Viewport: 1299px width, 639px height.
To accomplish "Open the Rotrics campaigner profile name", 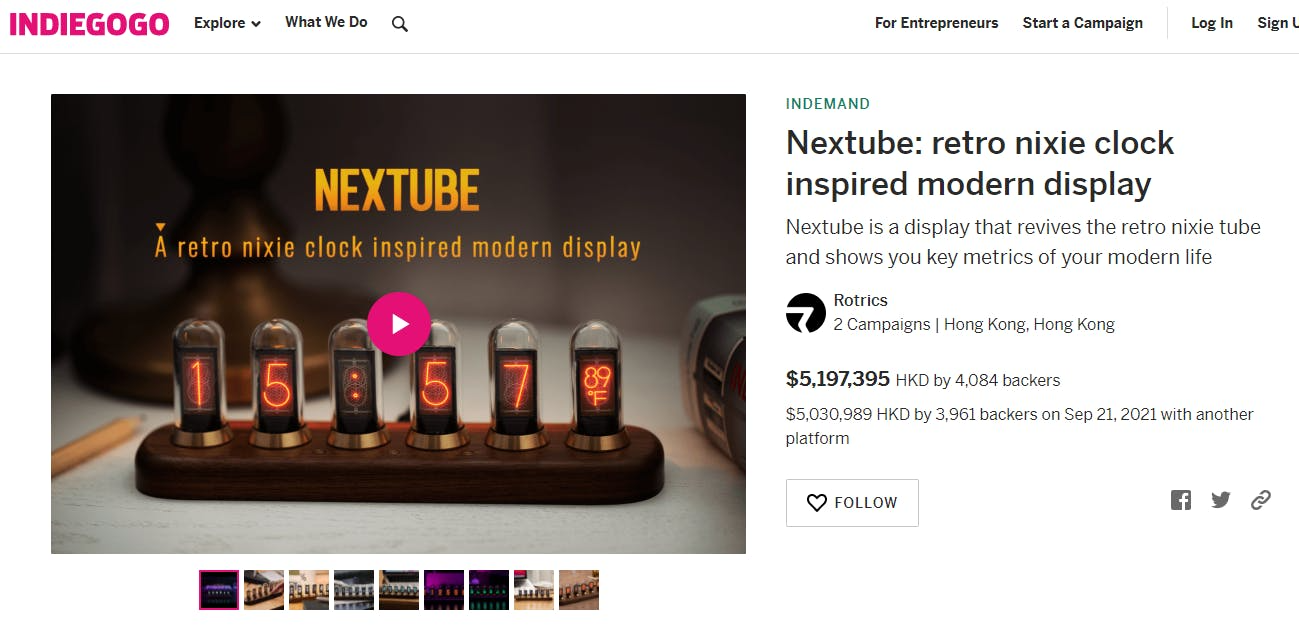I will click(860, 300).
